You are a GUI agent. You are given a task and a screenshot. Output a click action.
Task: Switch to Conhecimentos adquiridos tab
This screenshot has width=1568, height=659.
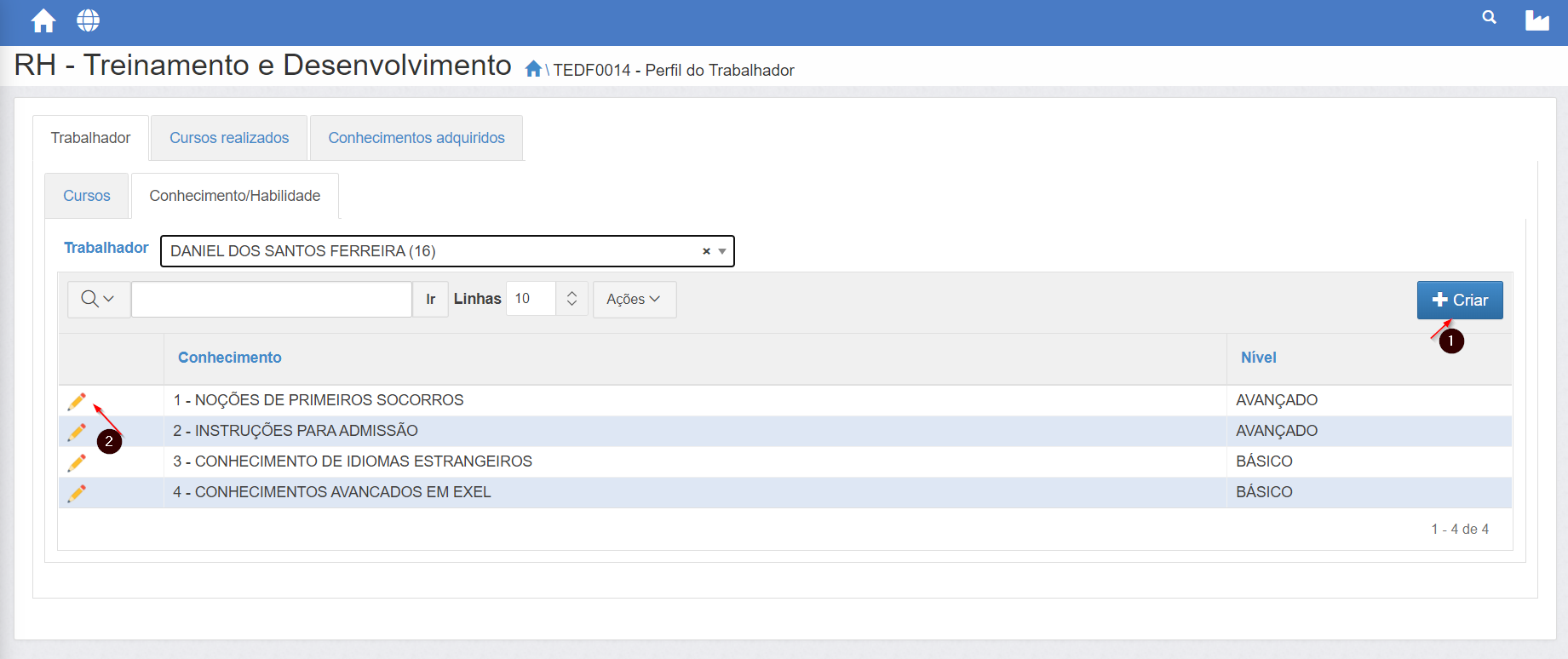416,138
